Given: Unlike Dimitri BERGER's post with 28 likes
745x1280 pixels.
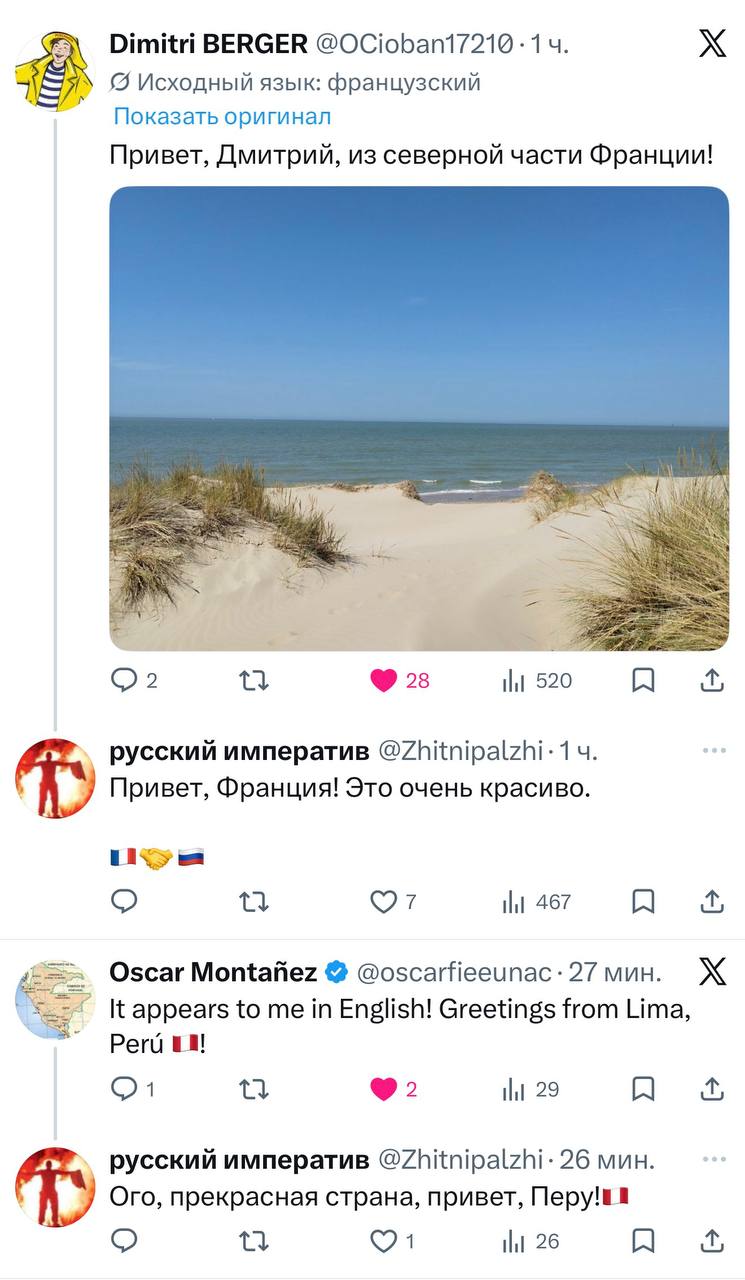Looking at the screenshot, I should (384, 681).
